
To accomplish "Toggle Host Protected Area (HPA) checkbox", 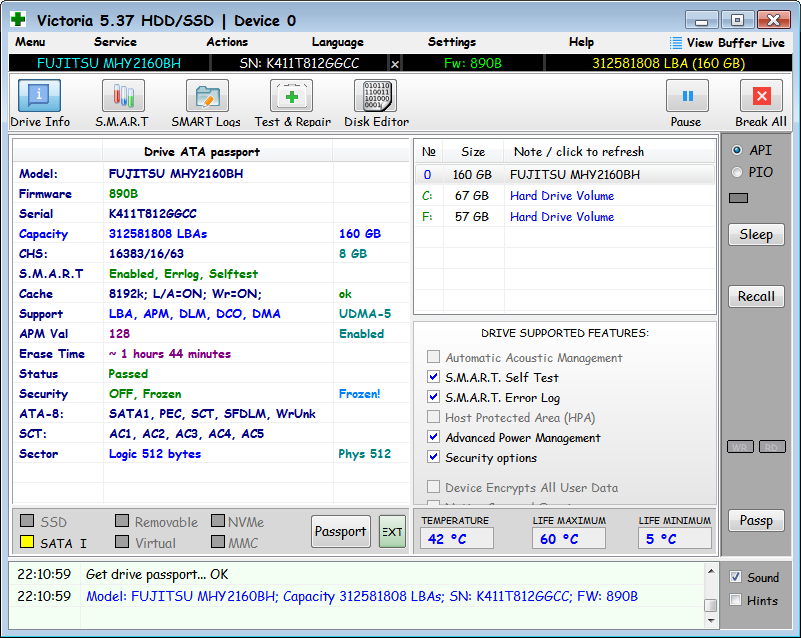I will click(433, 417).
